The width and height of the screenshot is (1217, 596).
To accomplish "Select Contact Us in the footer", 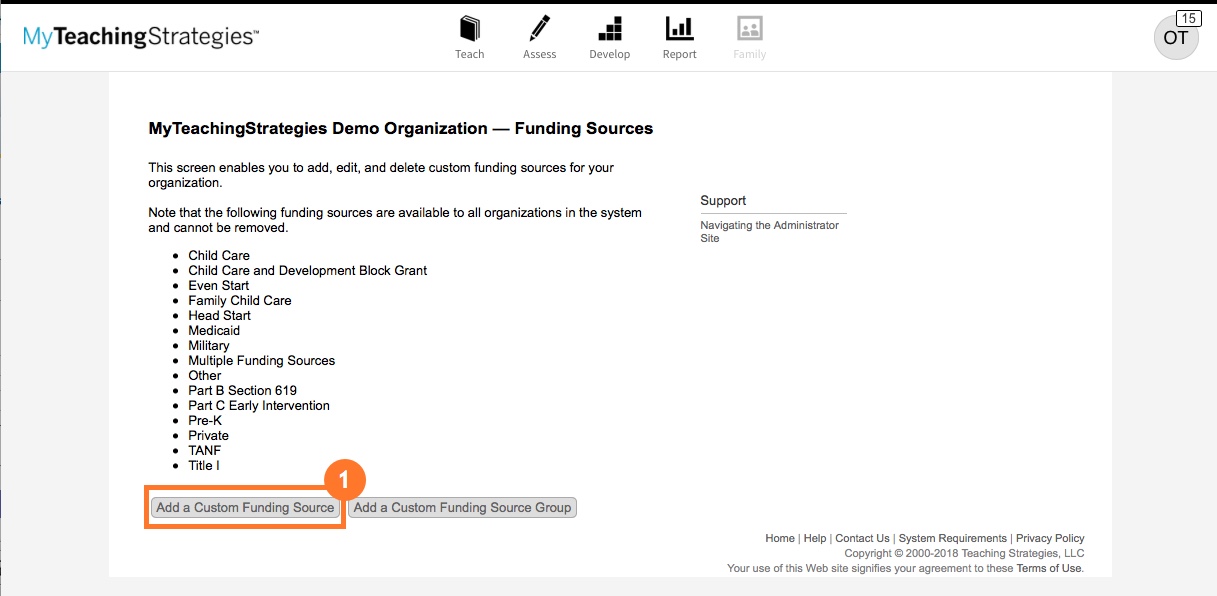I will click(x=862, y=538).
